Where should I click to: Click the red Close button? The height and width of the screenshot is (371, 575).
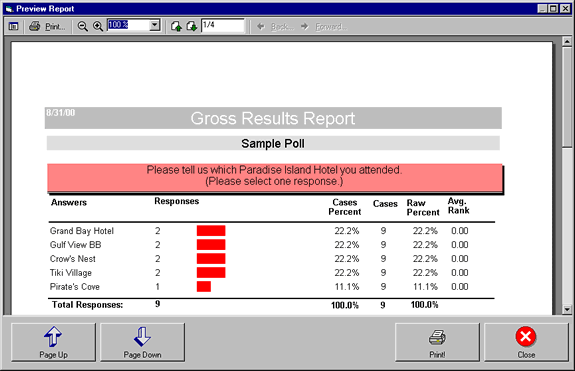click(x=526, y=342)
